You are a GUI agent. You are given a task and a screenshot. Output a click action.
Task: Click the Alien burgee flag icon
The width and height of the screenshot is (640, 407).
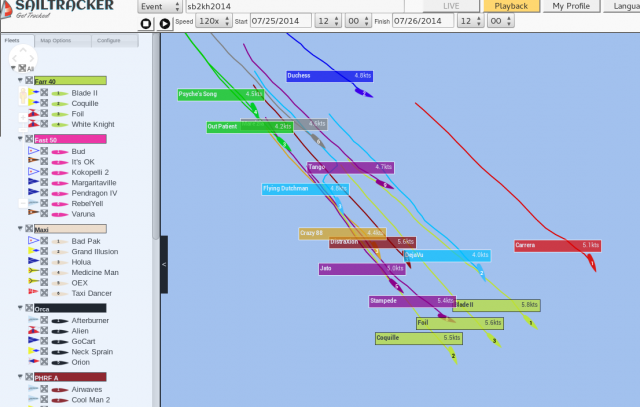coord(33,330)
